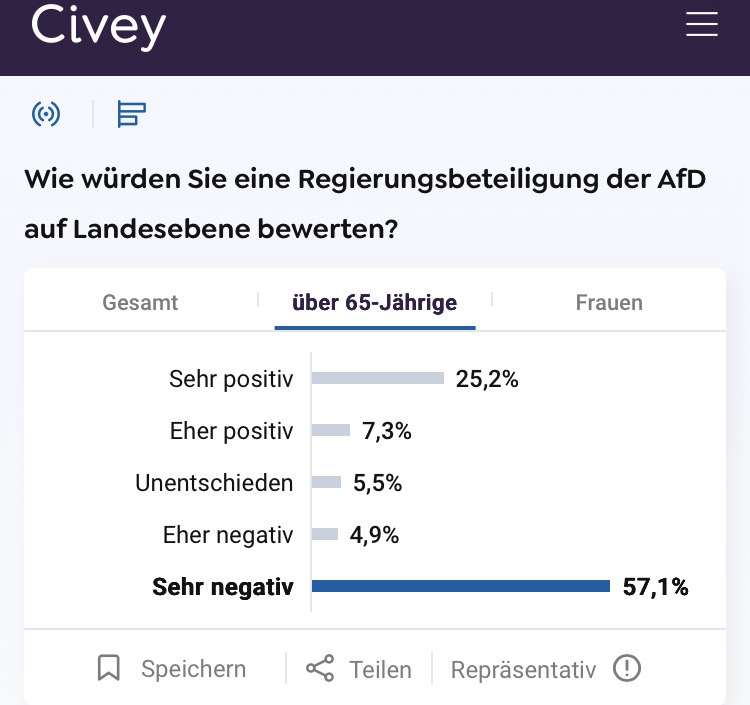
Task: Click the bar chart results icon
Action: click(x=131, y=114)
